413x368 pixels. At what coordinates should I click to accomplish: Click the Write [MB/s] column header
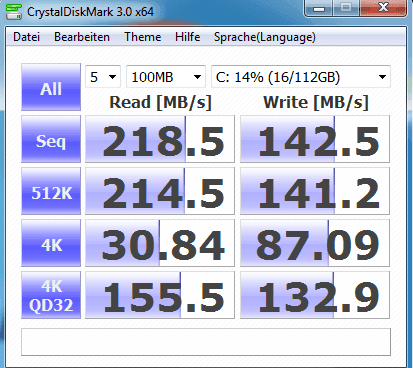coord(316,102)
